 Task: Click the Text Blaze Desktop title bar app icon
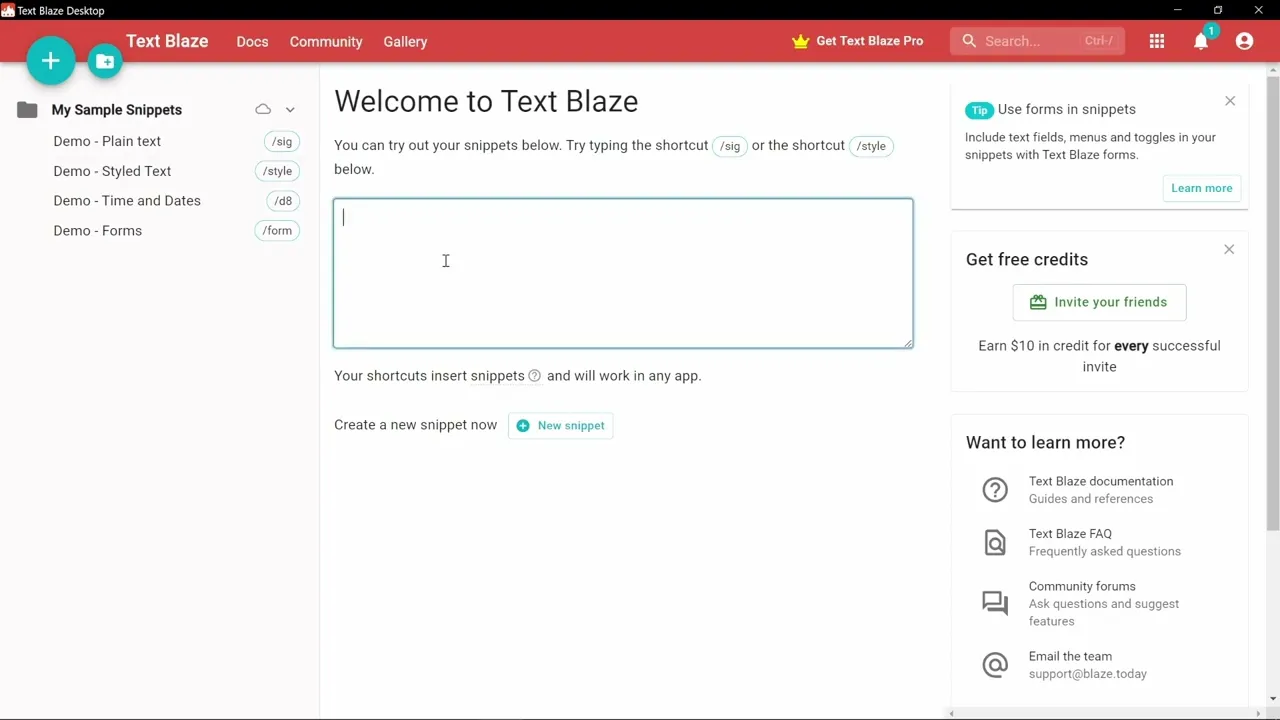click(x=8, y=10)
